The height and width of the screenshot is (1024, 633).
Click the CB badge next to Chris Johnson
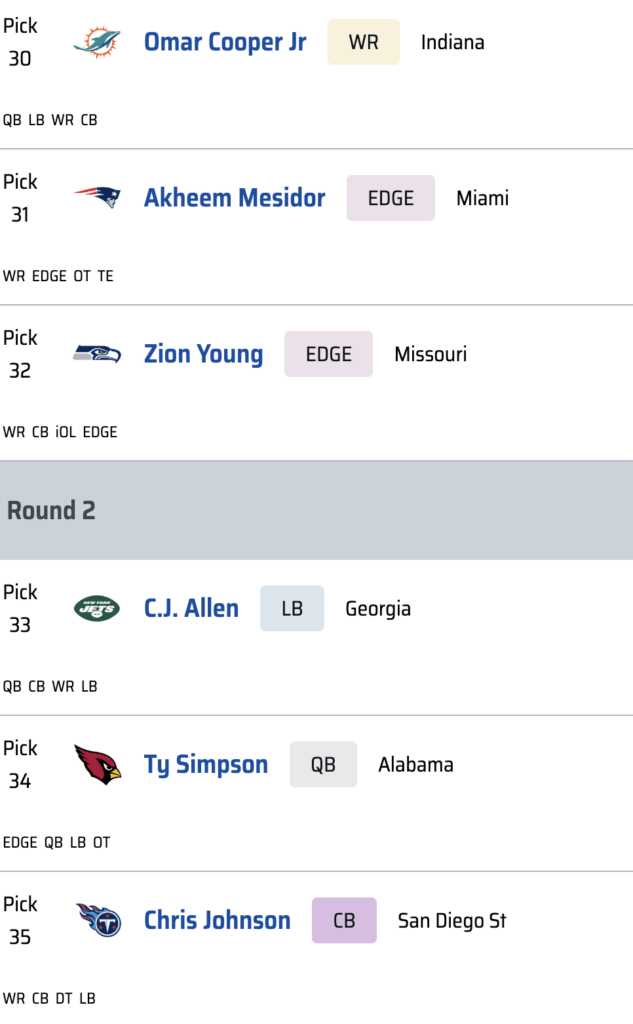[344, 920]
